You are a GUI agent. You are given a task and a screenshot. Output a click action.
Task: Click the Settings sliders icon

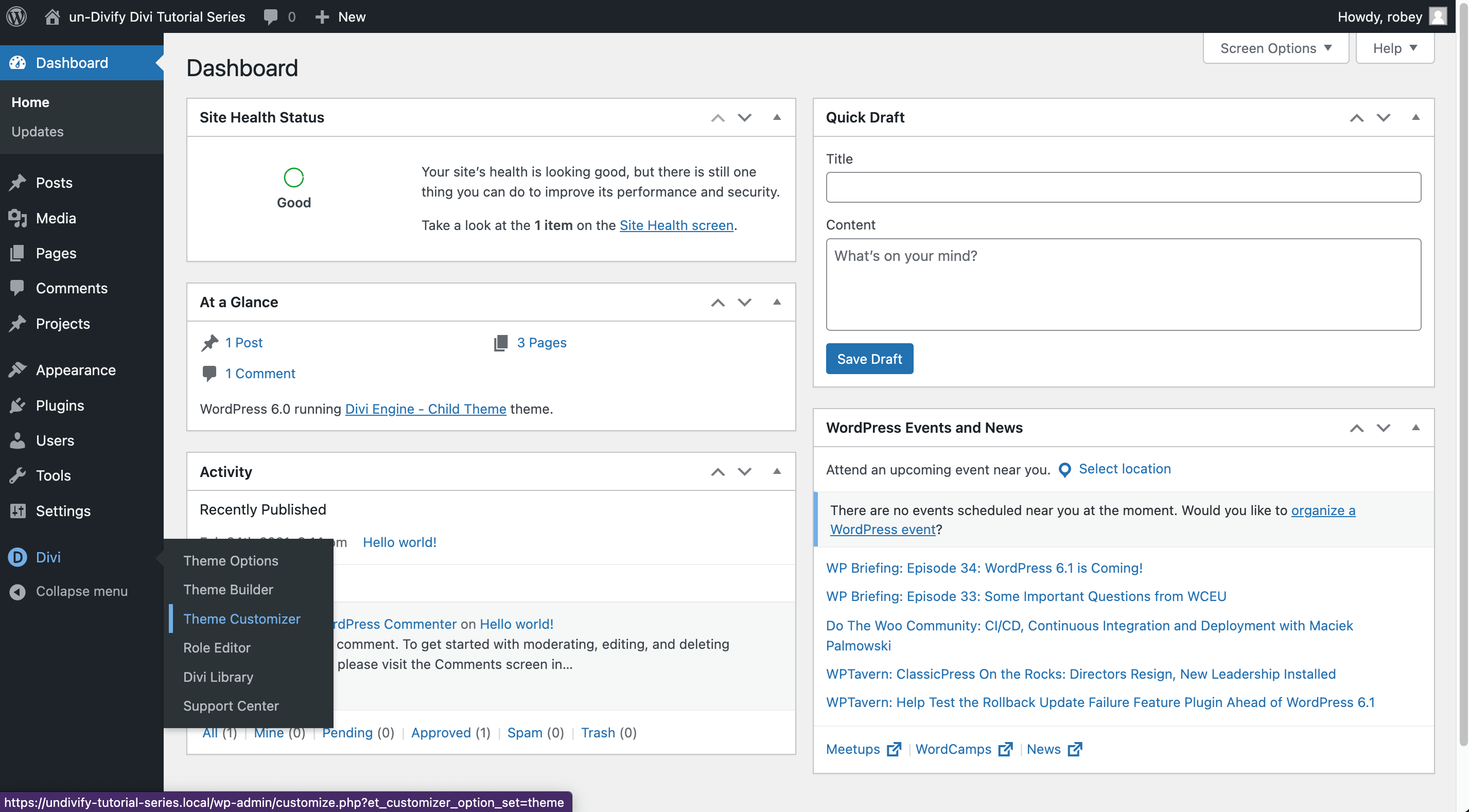(18, 511)
